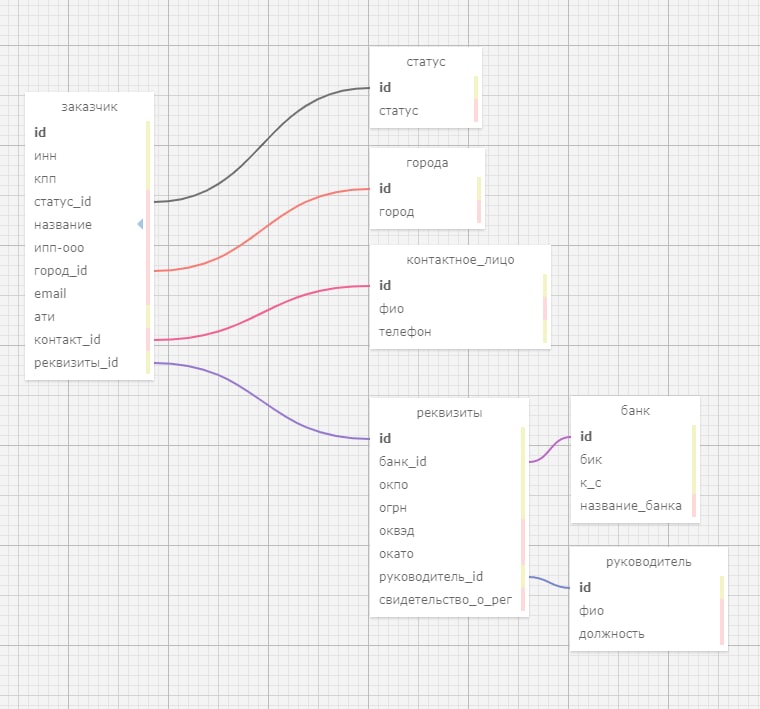Select the заказчик table title

[89, 107]
